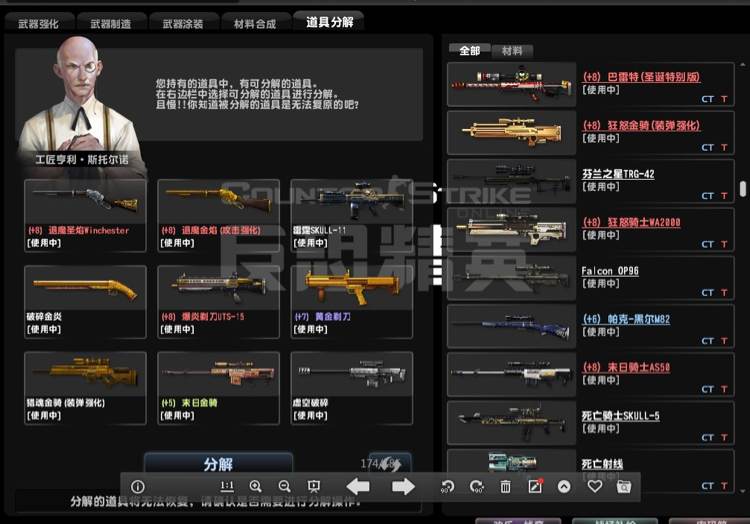
Task: Click the circled up-chevron icon
Action: 564,486
